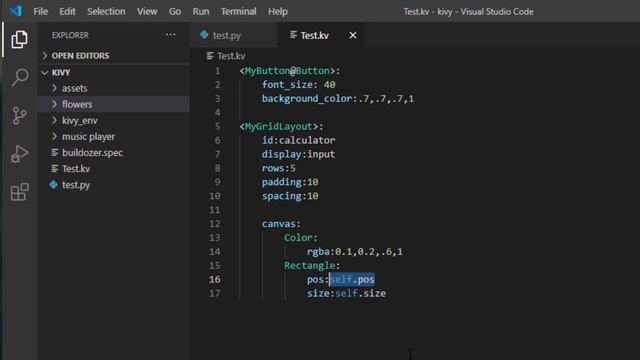Open buildozer.spec from the explorer
This screenshot has width=640, height=360.
92,153
